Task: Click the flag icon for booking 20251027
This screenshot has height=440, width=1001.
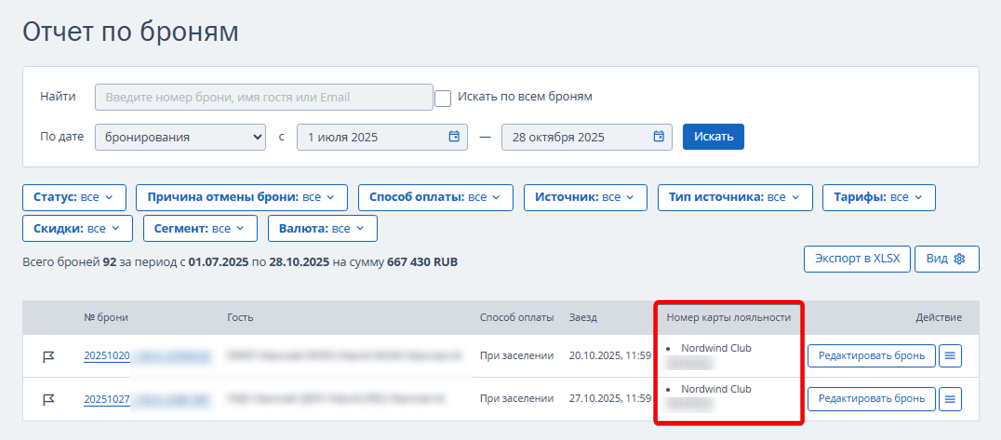Action: 48,399
